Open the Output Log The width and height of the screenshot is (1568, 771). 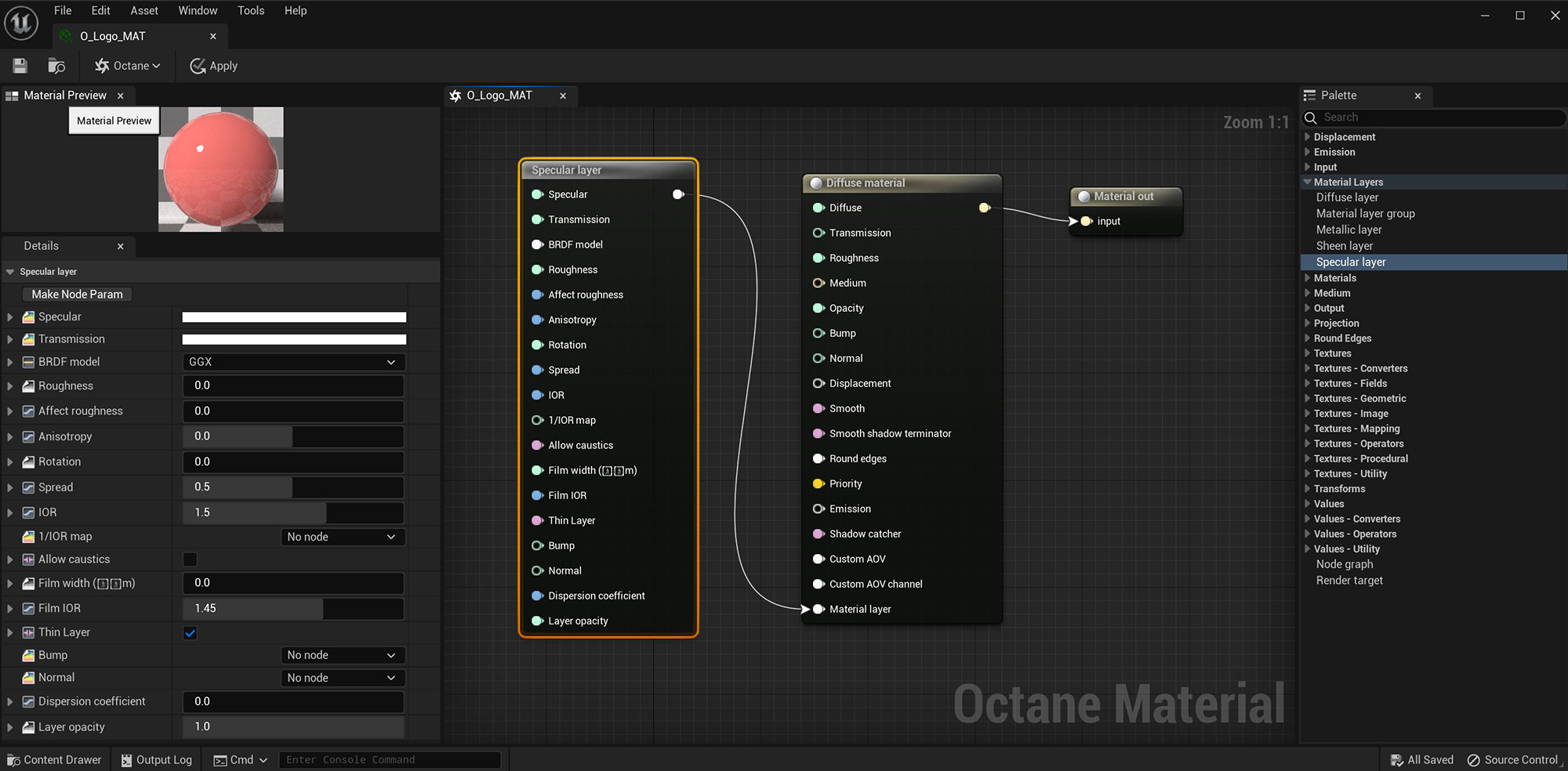point(156,760)
